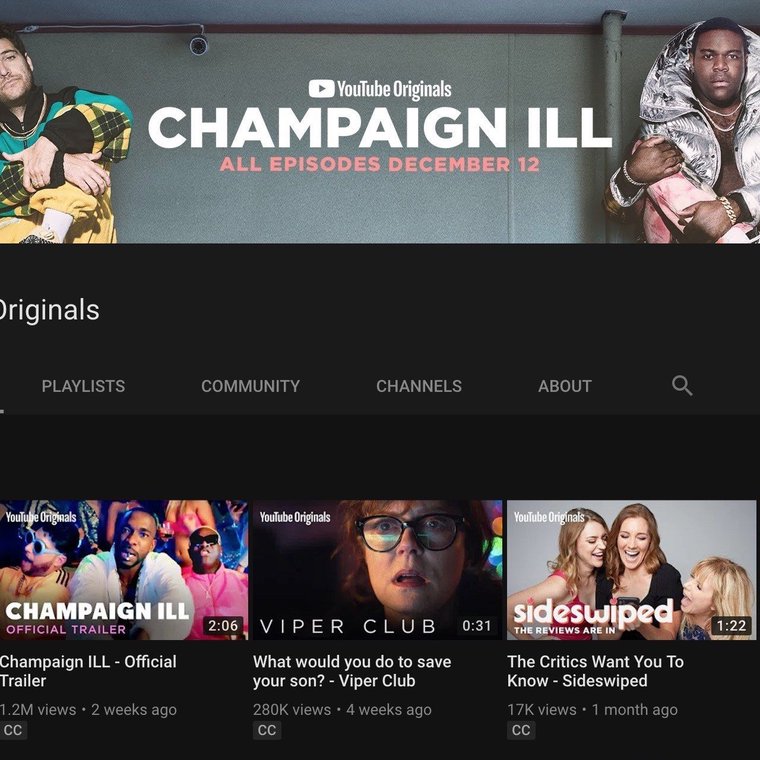The height and width of the screenshot is (760, 760).
Task: Open the Channels tab
Action: [419, 386]
